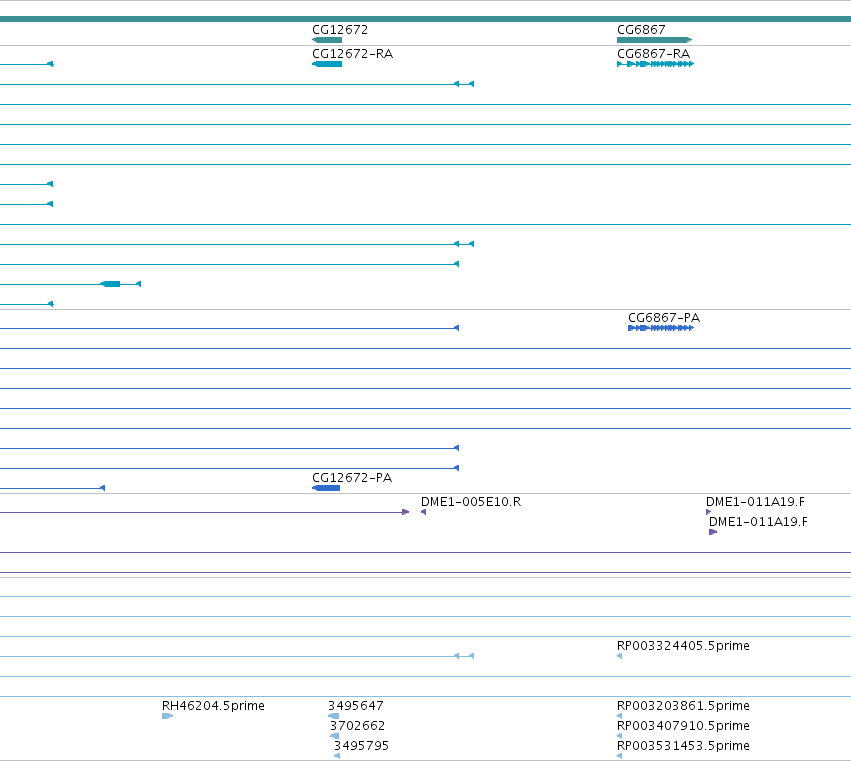
Task: Select the arrow glyph under RP003203861.5prime
Action: click(619, 716)
